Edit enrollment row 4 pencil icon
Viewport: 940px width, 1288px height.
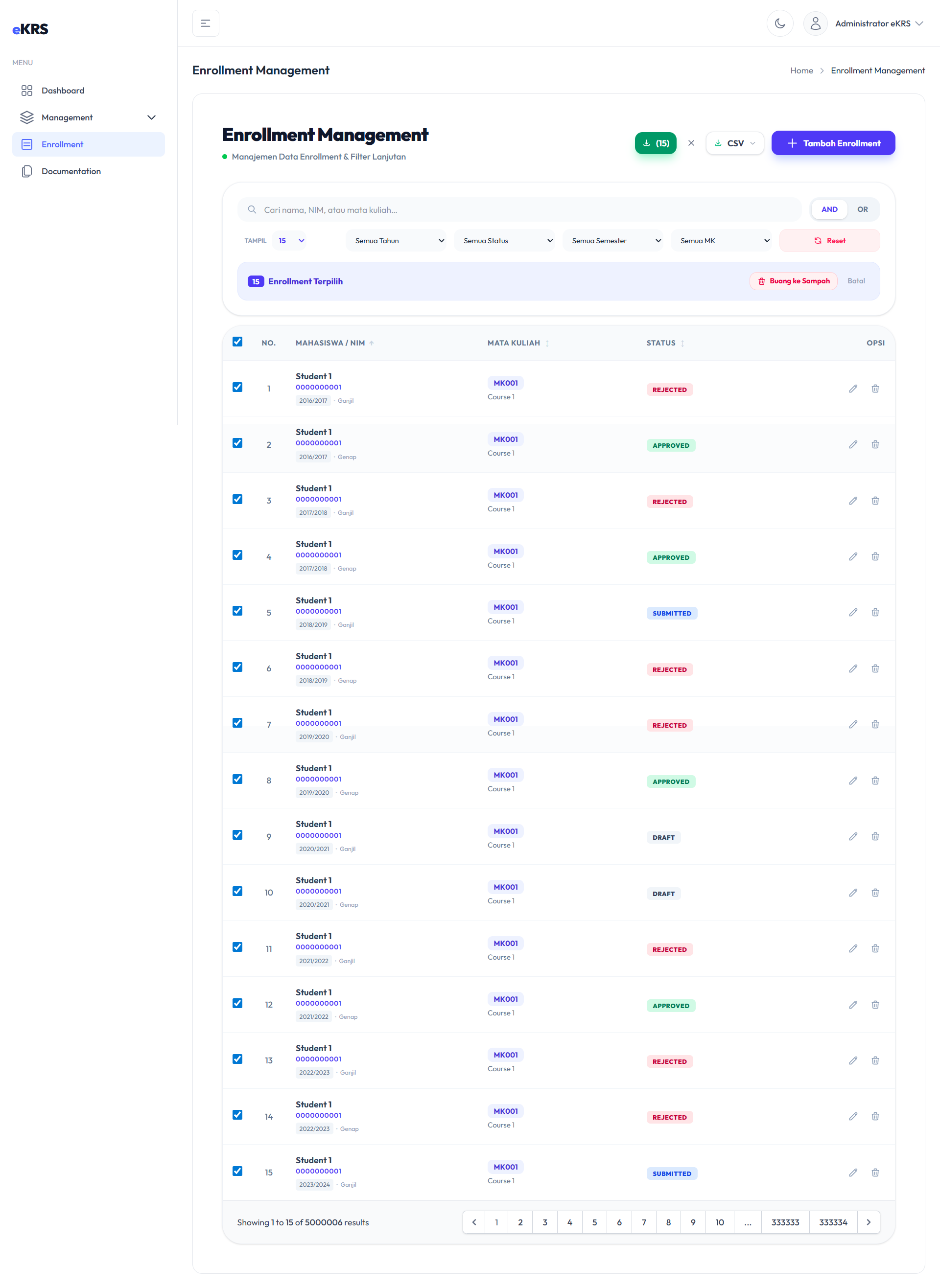852,556
